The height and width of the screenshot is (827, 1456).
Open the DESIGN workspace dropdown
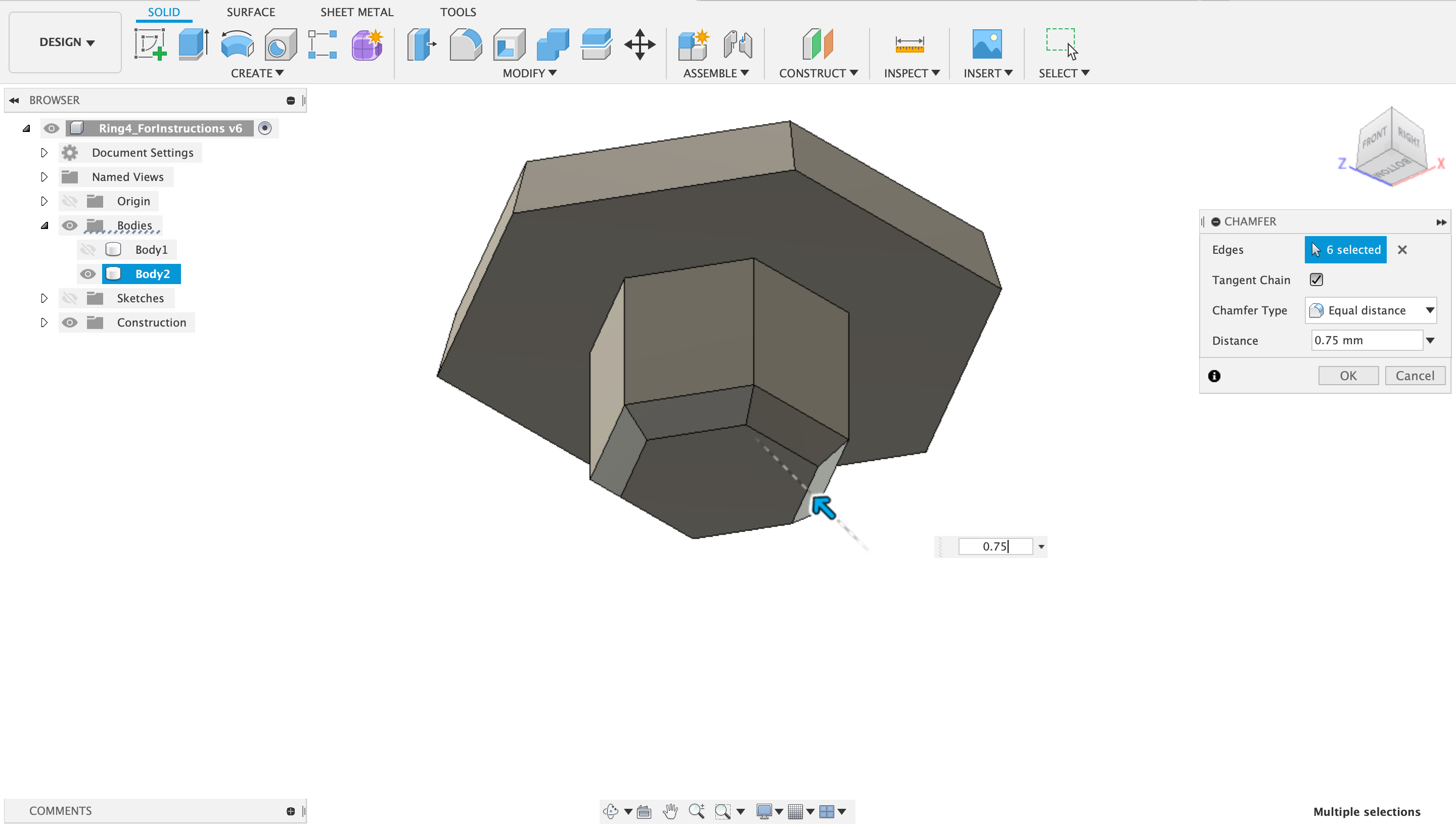click(66, 42)
